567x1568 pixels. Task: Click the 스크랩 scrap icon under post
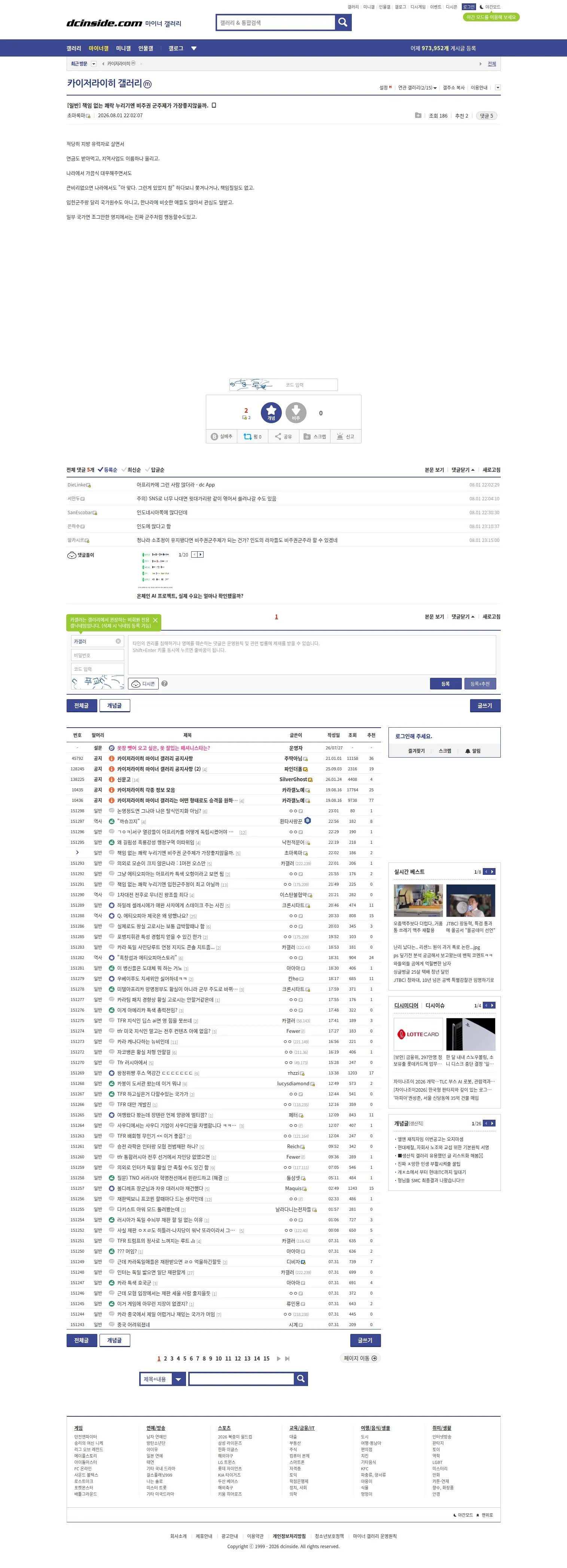[307, 436]
